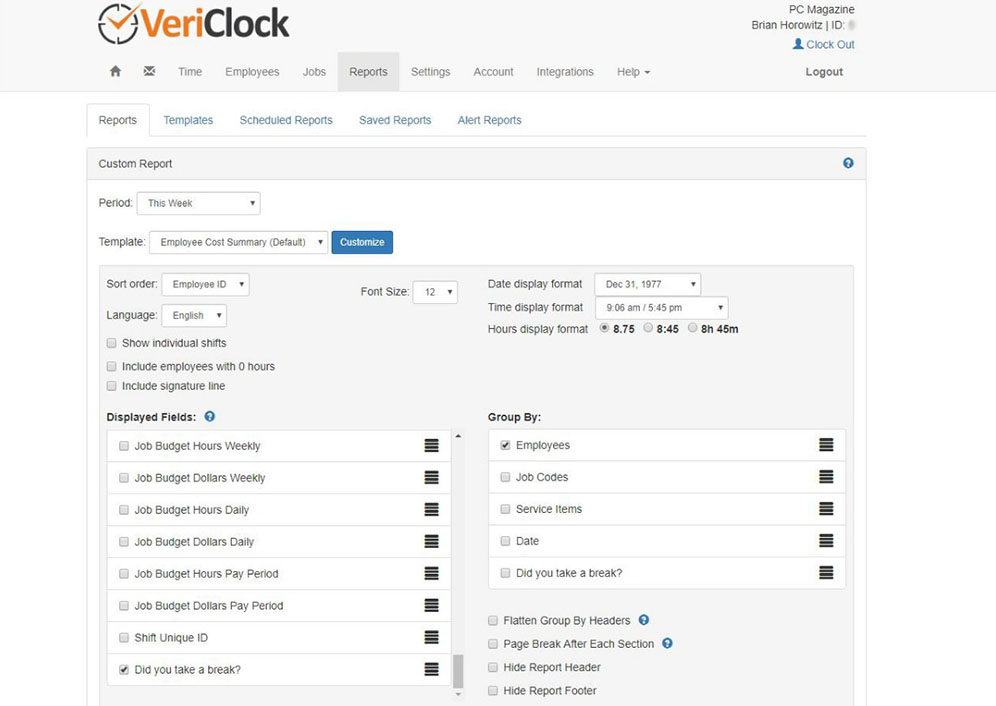Viewport: 996px width, 706px height.
Task: Click the reorder icon beside Shift Unique ID
Action: tap(431, 637)
